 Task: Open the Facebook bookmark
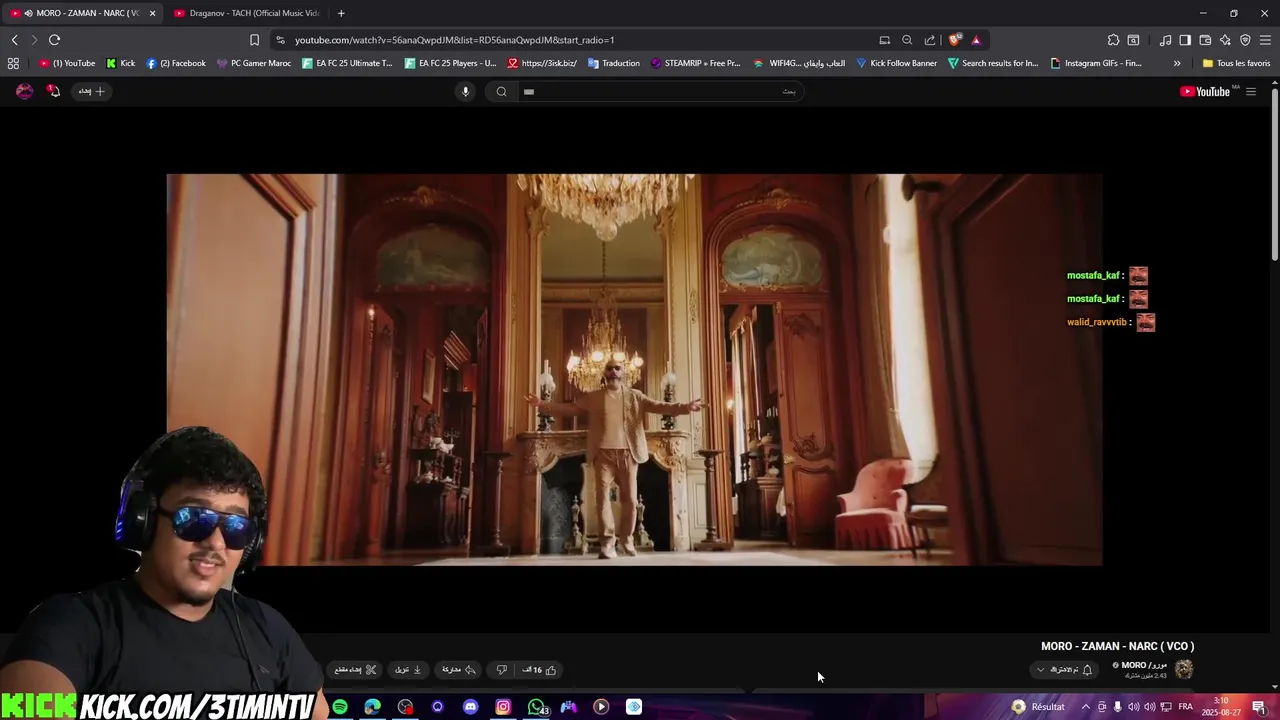coord(176,63)
